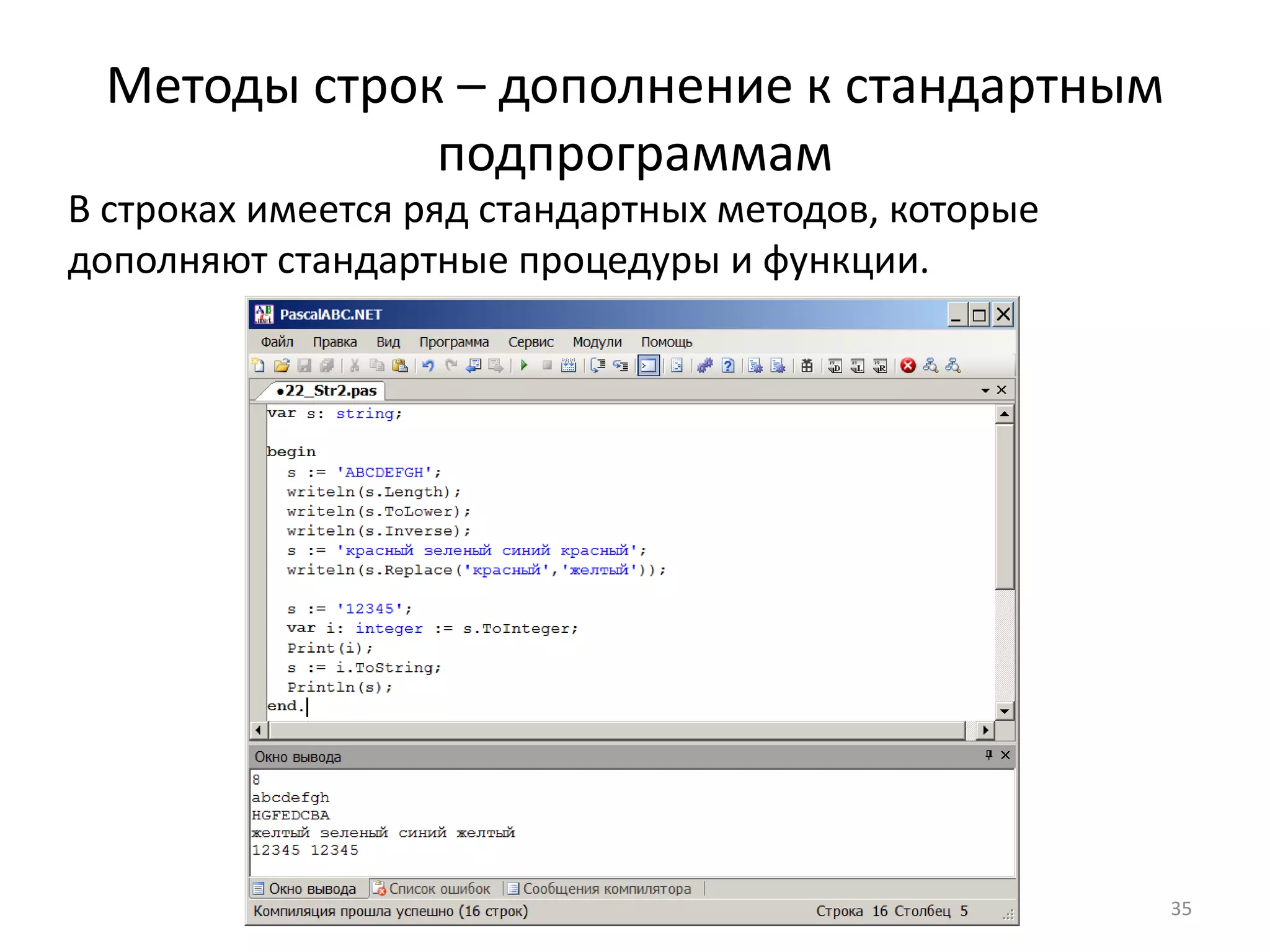1270x952 pixels.
Task: Switch to Список ошибок tab
Action: point(432,889)
